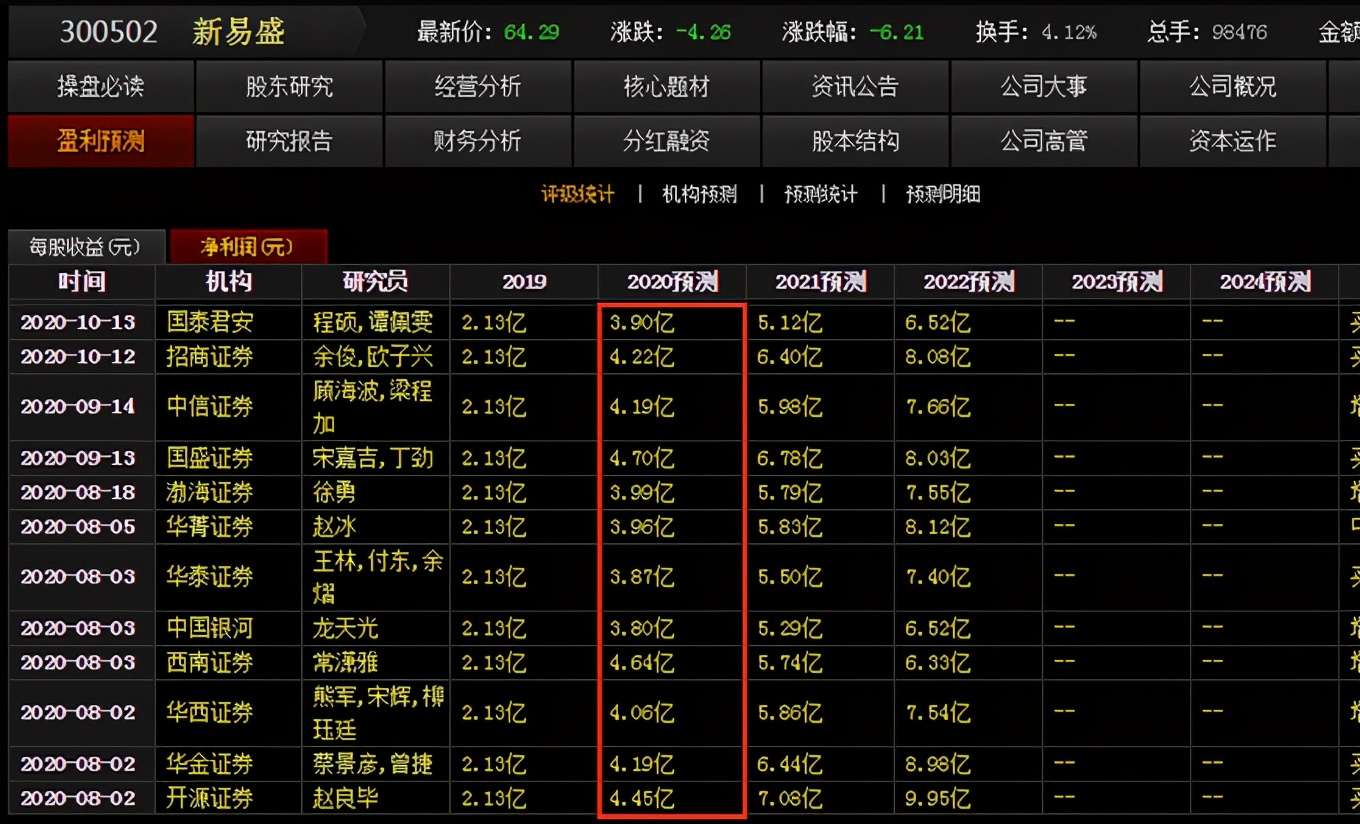View the 预测明细 forecast details
Screen dimensions: 1360x824
point(942,194)
